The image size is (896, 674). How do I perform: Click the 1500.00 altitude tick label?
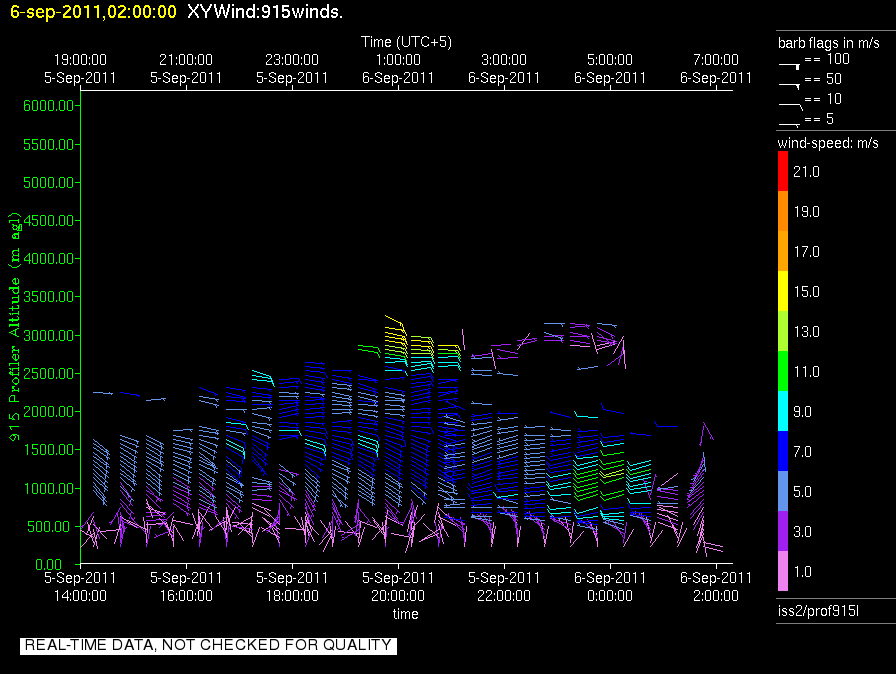pyautogui.click(x=49, y=450)
